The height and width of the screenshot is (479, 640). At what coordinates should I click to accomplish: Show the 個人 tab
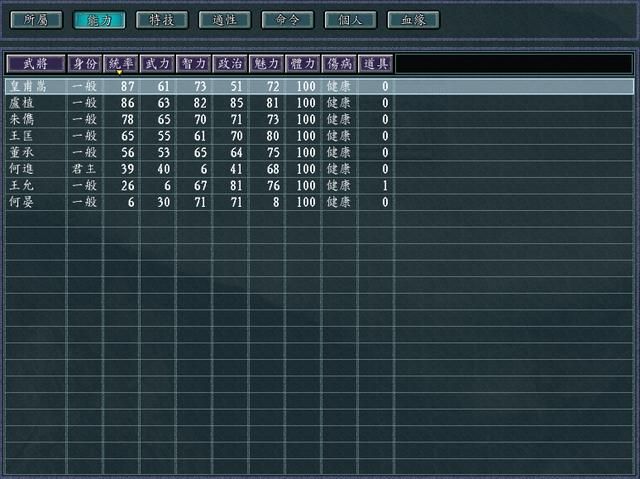350,20
